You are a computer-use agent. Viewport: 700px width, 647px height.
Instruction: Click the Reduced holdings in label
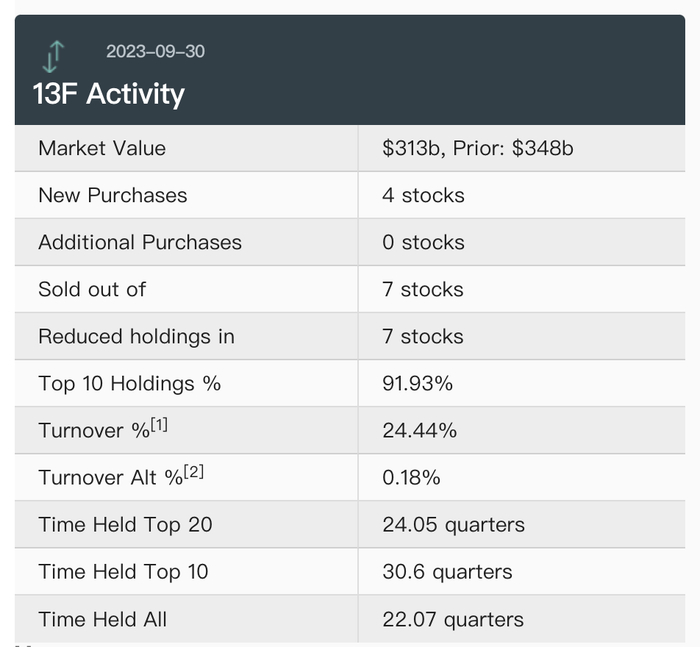(136, 336)
